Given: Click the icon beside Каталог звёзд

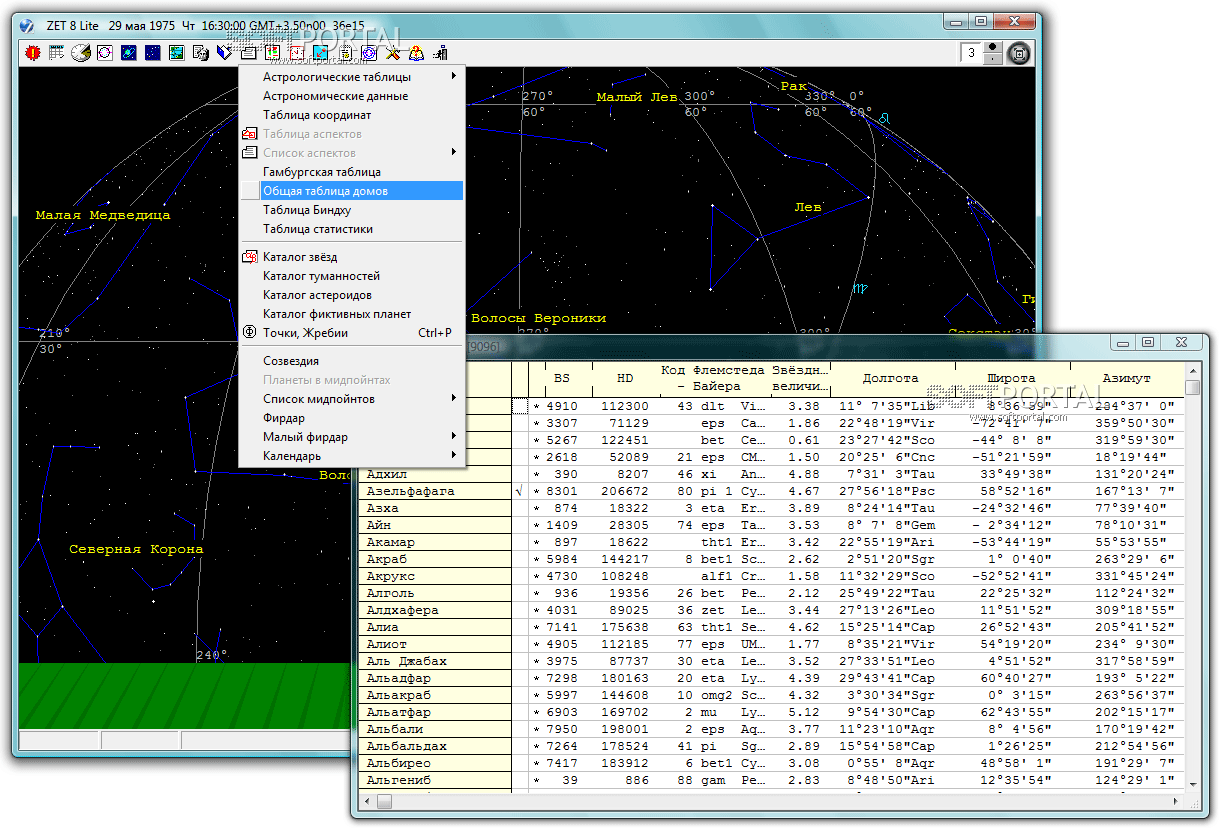Looking at the screenshot, I should pyautogui.click(x=250, y=257).
